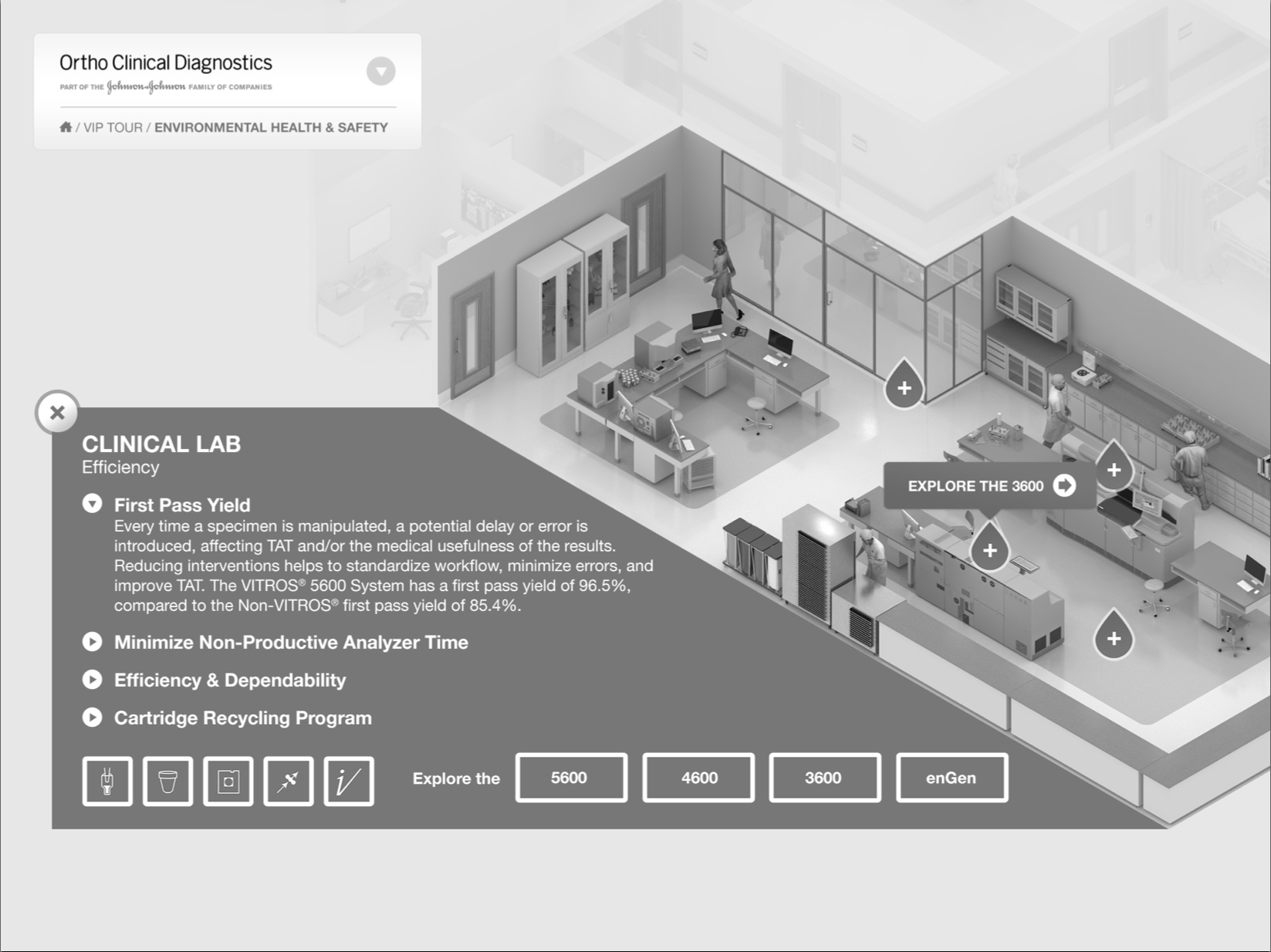Click the arrow icon in Explore the 3600

(x=1065, y=485)
